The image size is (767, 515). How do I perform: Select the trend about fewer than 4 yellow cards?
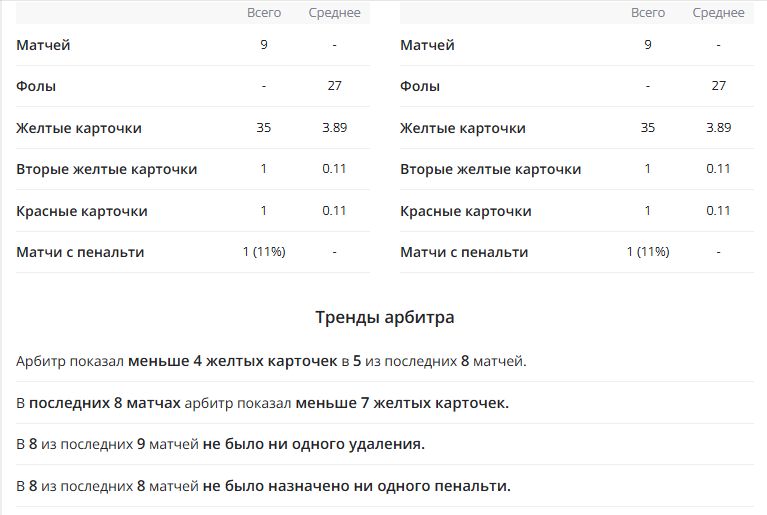pyautogui.click(x=271, y=361)
